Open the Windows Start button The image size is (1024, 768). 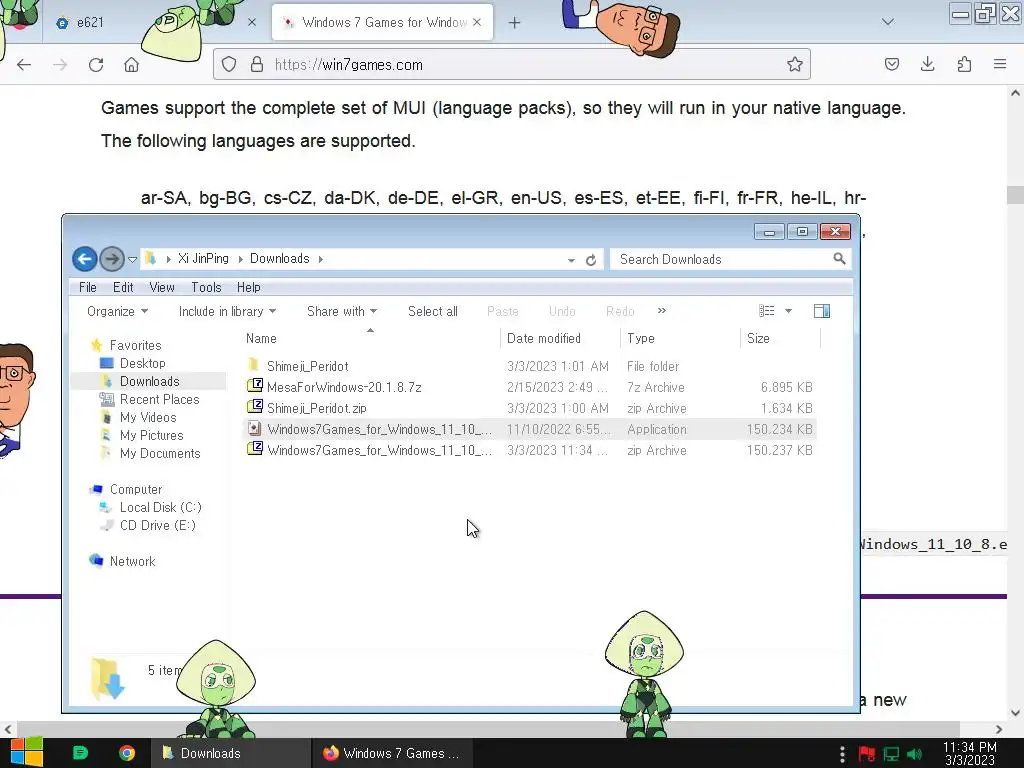pyautogui.click(x=27, y=752)
